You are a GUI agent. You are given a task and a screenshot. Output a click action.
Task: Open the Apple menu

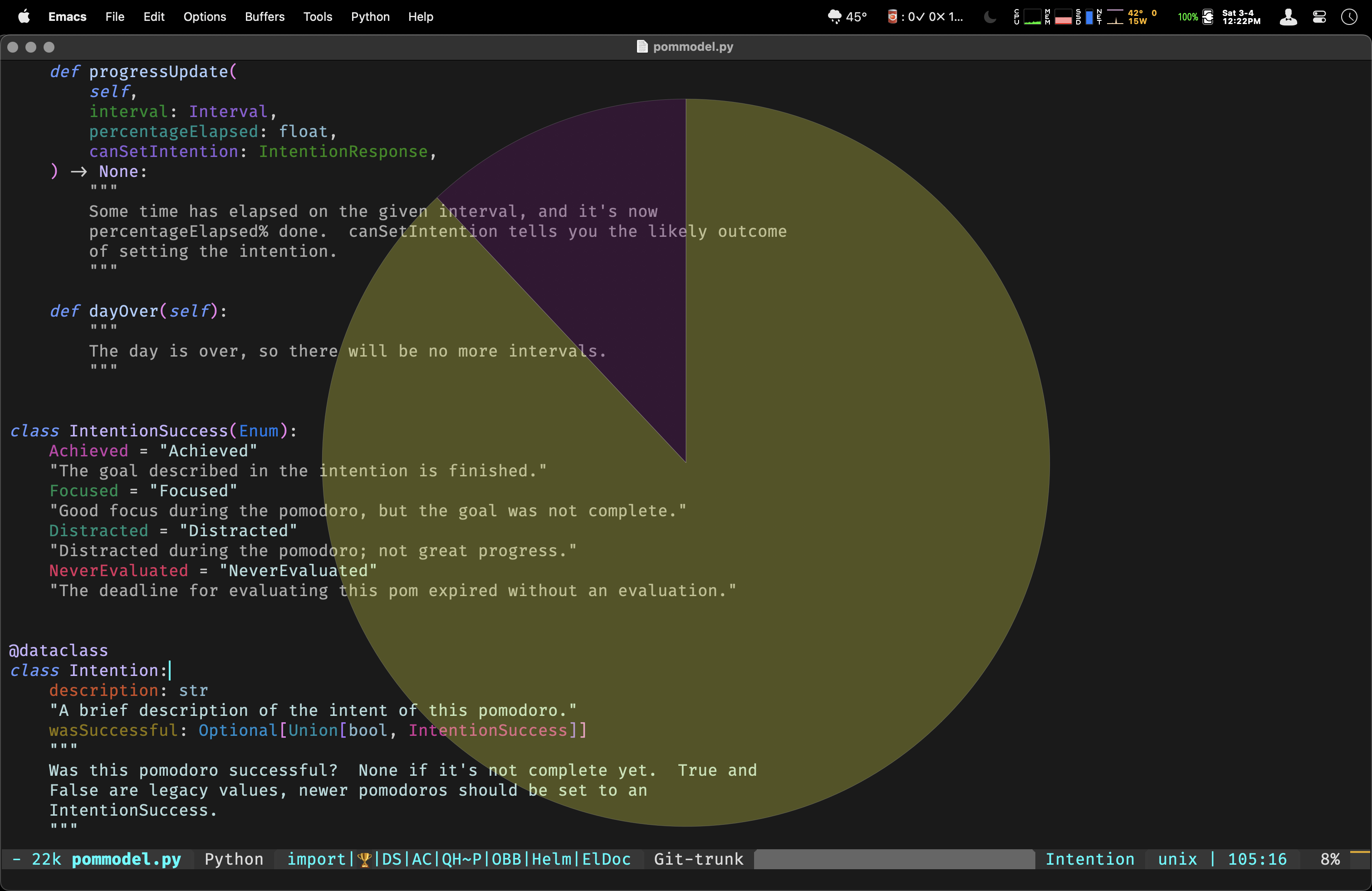tap(24, 17)
